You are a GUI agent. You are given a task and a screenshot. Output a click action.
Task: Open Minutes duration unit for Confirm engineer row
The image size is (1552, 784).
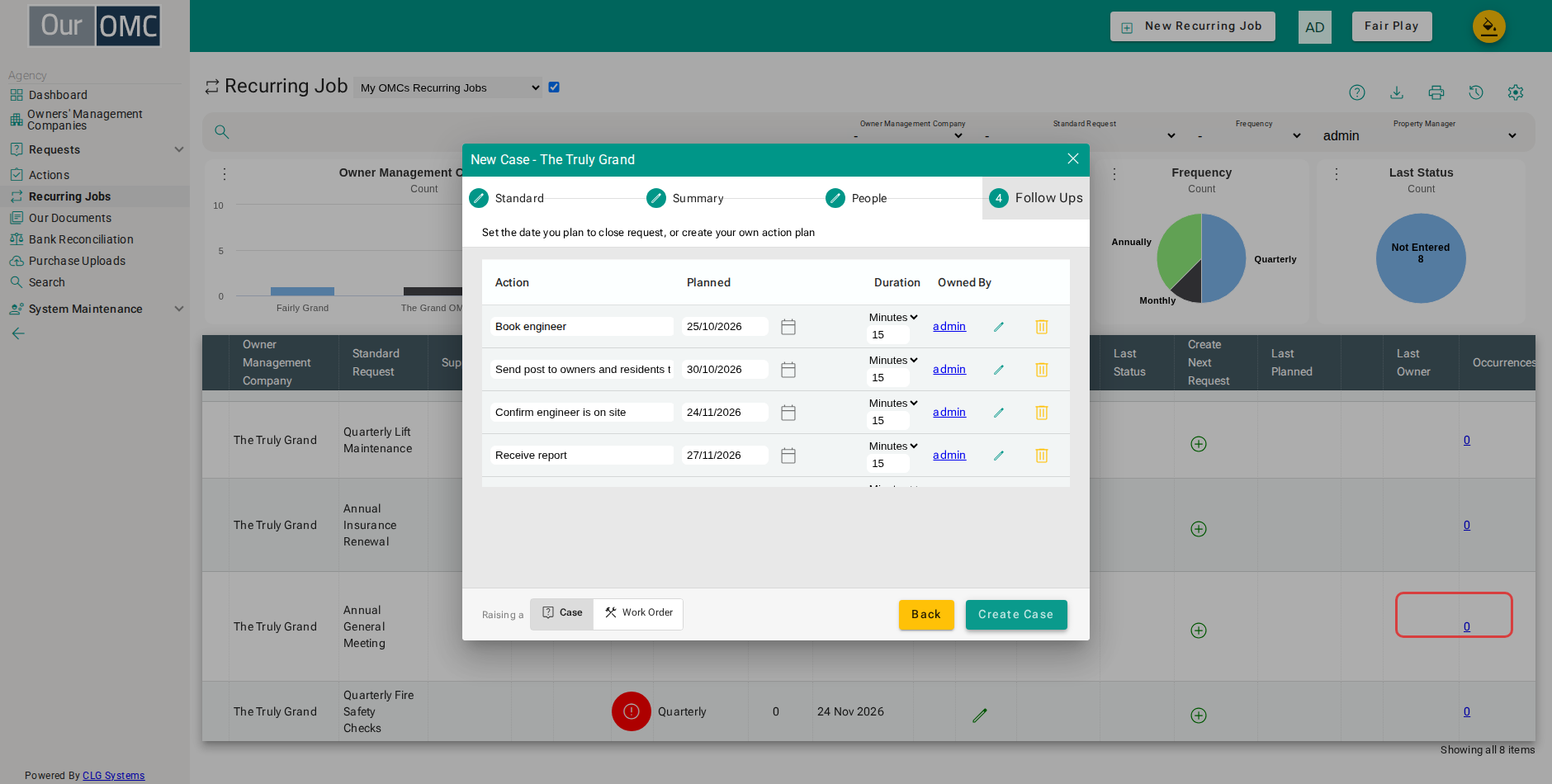pos(893,403)
